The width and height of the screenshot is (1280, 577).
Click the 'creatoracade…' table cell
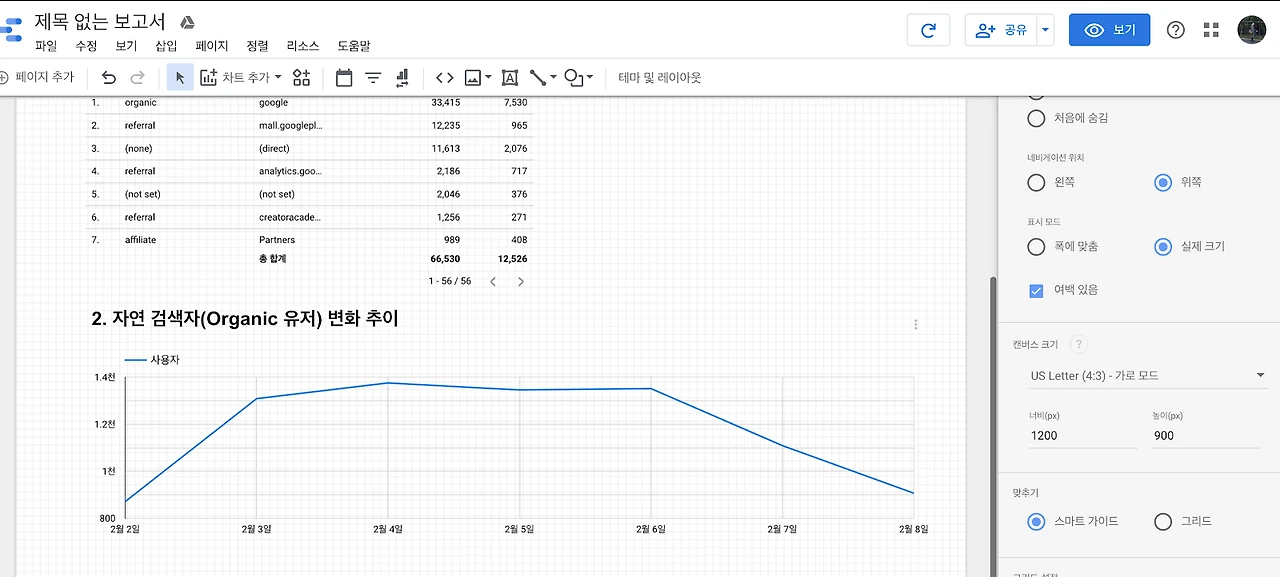pyautogui.click(x=290, y=217)
